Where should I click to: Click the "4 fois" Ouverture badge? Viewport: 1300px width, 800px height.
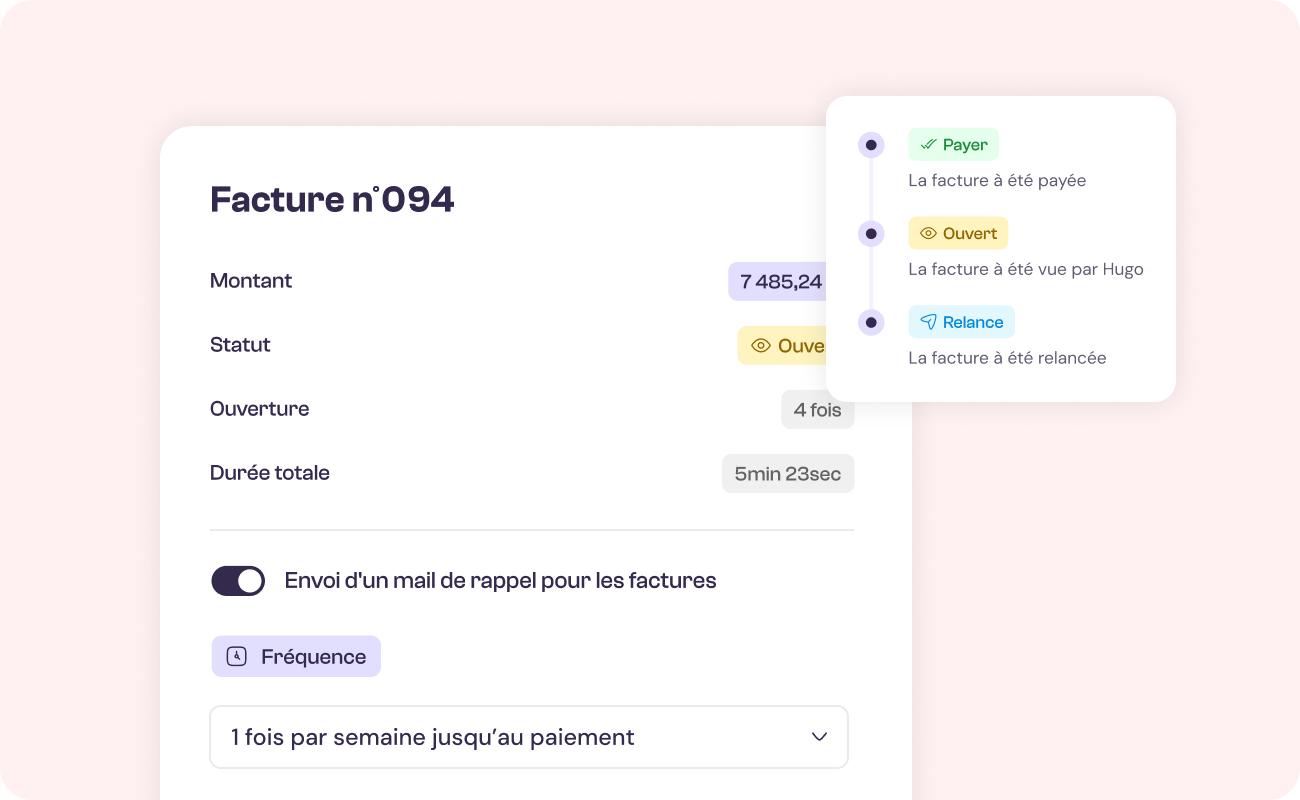pos(817,409)
